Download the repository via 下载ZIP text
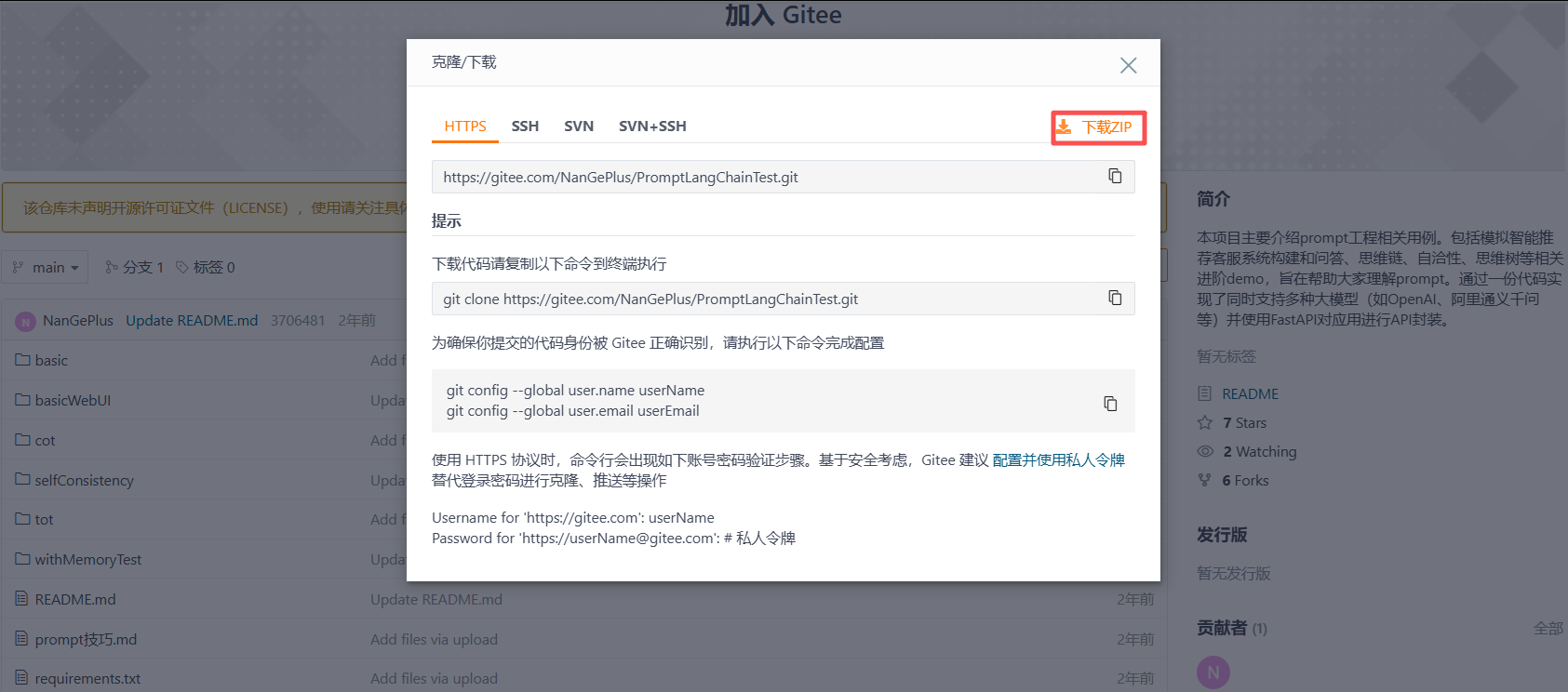The height and width of the screenshot is (692, 1568). (1106, 127)
